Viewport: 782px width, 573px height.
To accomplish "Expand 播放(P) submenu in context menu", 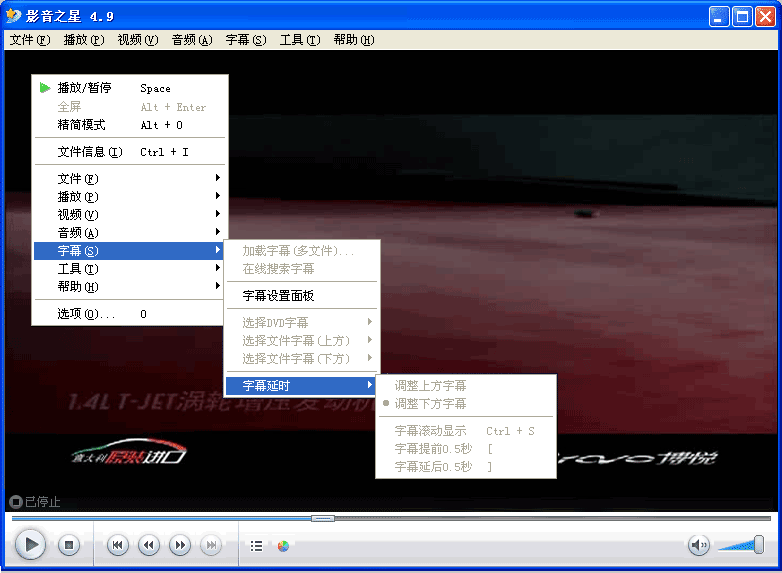I will 130,196.
